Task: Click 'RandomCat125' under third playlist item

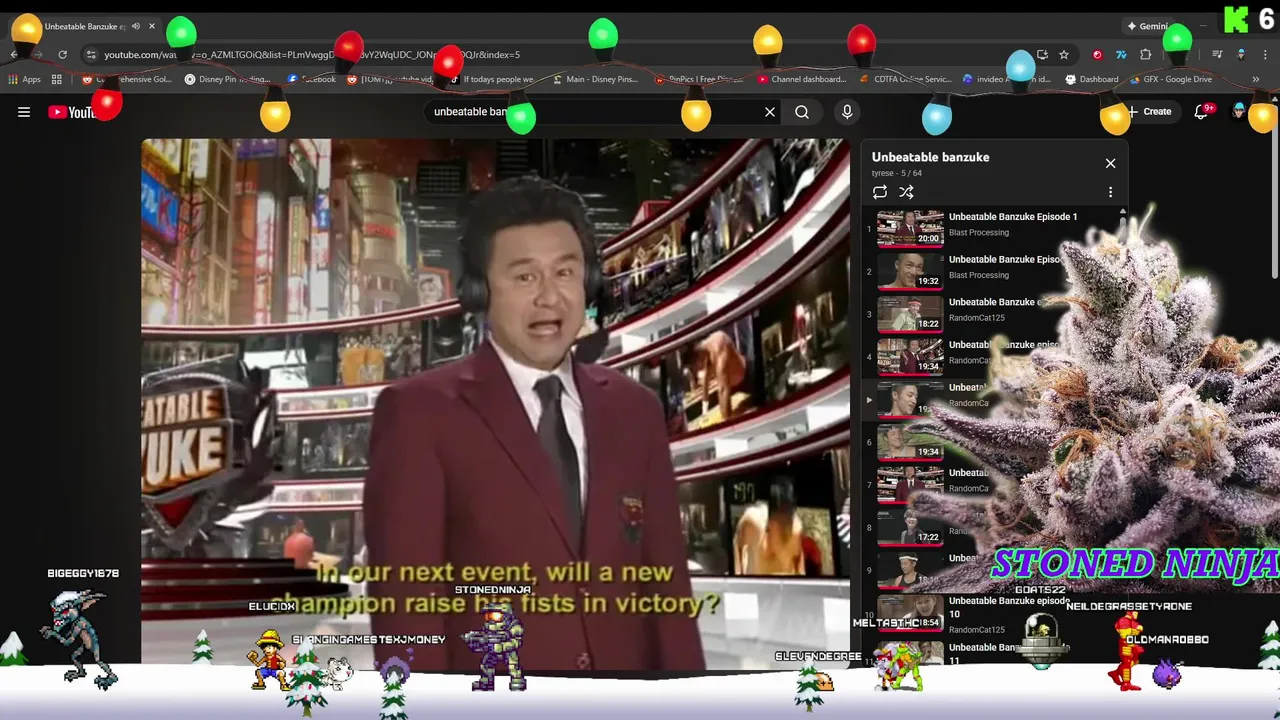Action: [x=976, y=318]
